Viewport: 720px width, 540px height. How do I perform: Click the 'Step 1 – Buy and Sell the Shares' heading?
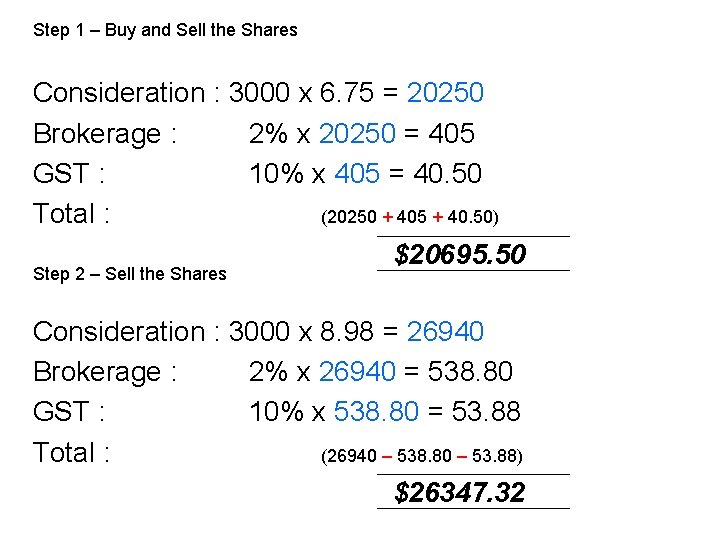click(165, 30)
